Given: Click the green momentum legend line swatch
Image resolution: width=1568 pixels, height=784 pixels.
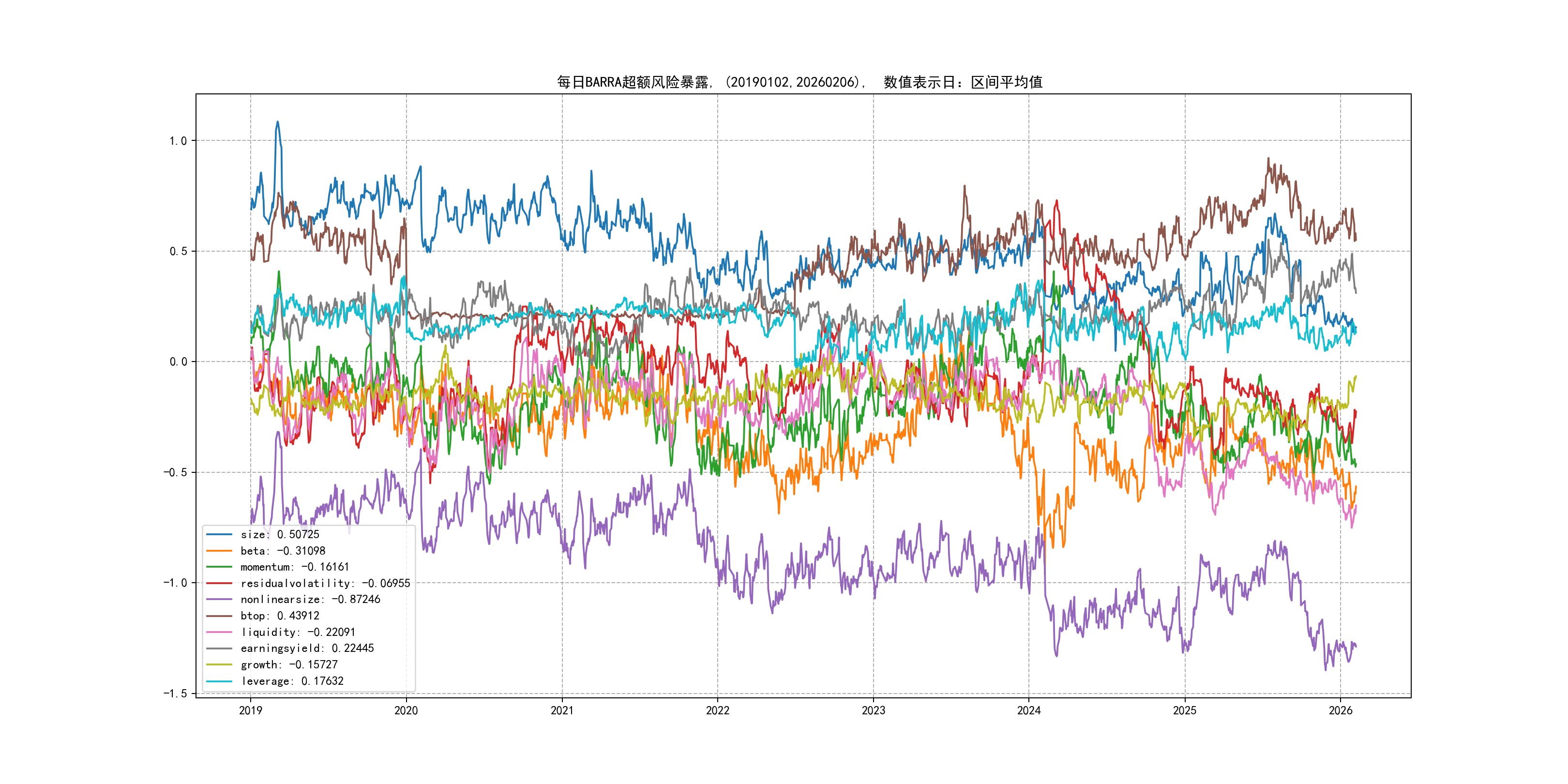Looking at the screenshot, I should [219, 567].
